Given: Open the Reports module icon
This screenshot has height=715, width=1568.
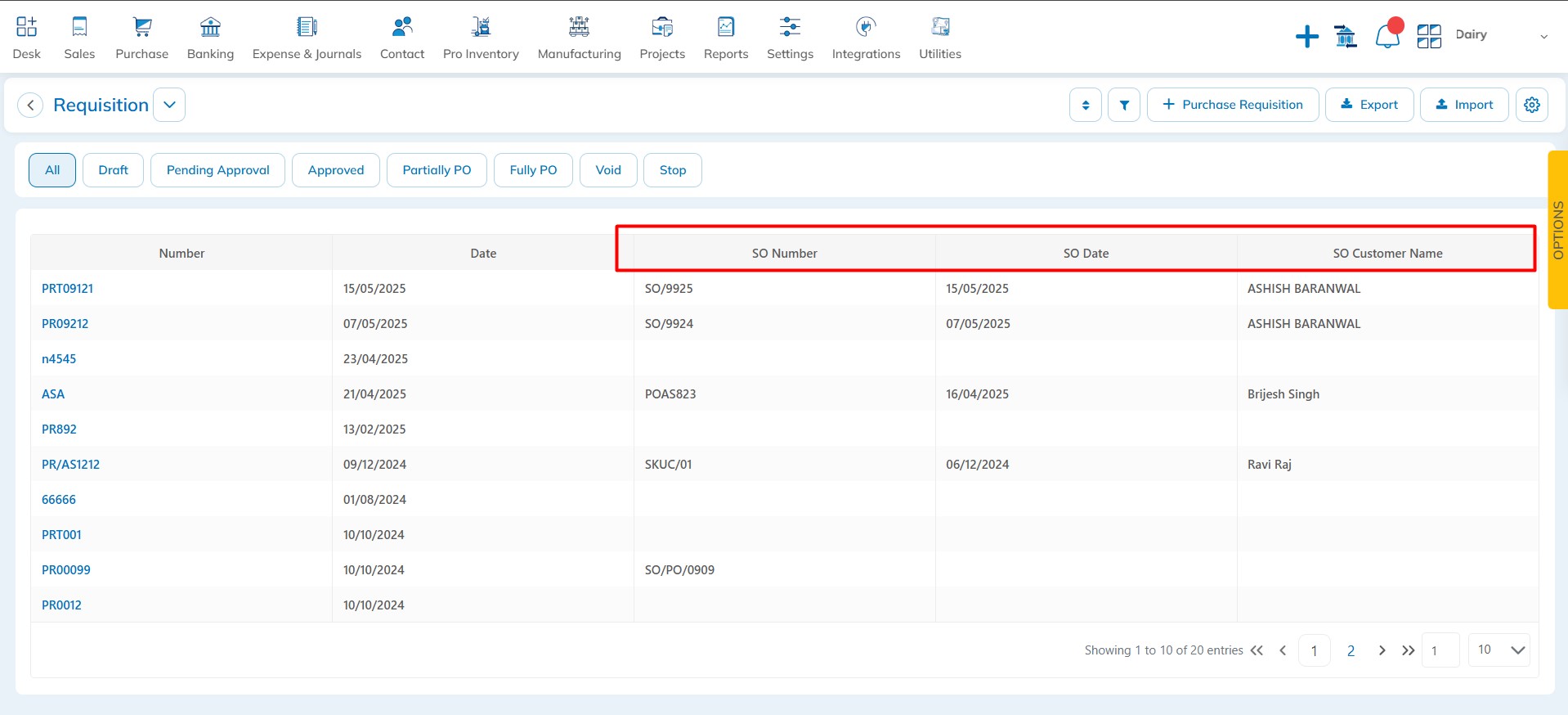Looking at the screenshot, I should (x=726, y=27).
